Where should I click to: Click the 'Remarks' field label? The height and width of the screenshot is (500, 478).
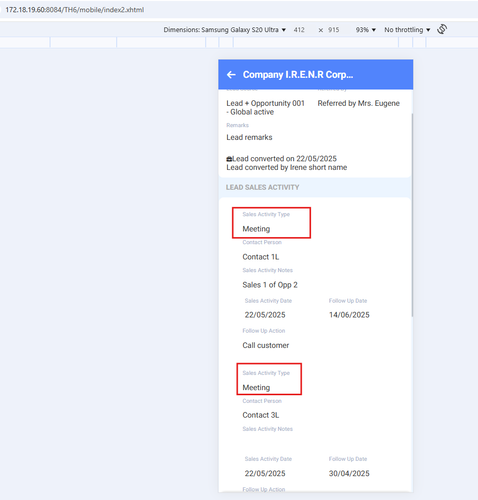[x=237, y=125]
